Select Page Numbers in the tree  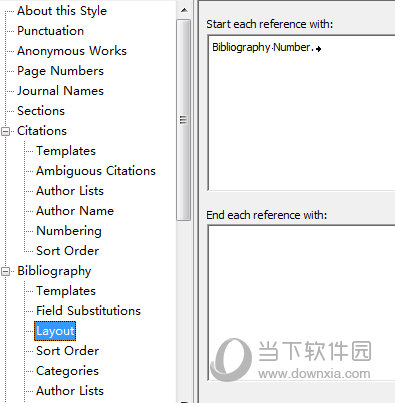coord(60,71)
